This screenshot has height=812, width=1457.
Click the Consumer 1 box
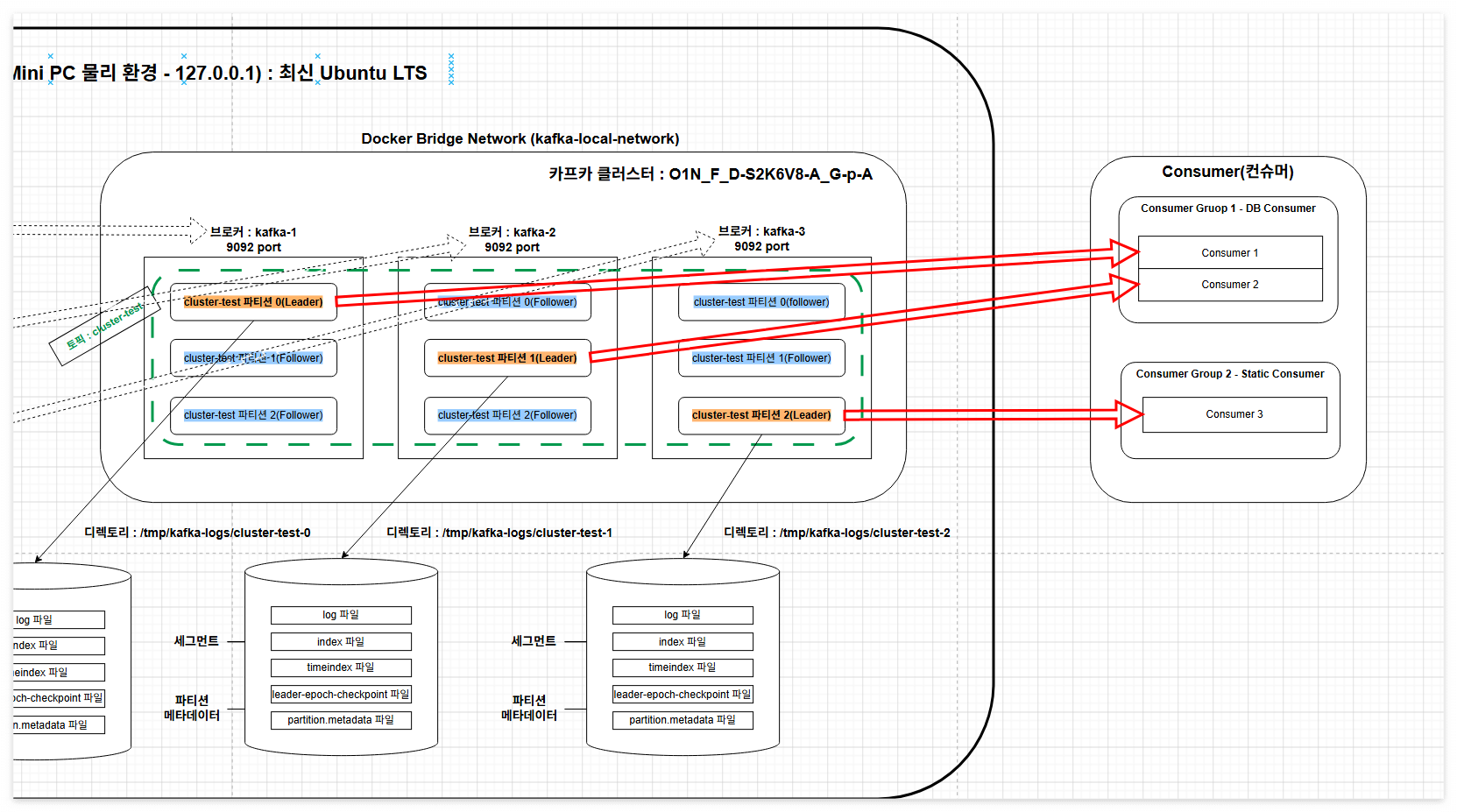[x=1230, y=252]
